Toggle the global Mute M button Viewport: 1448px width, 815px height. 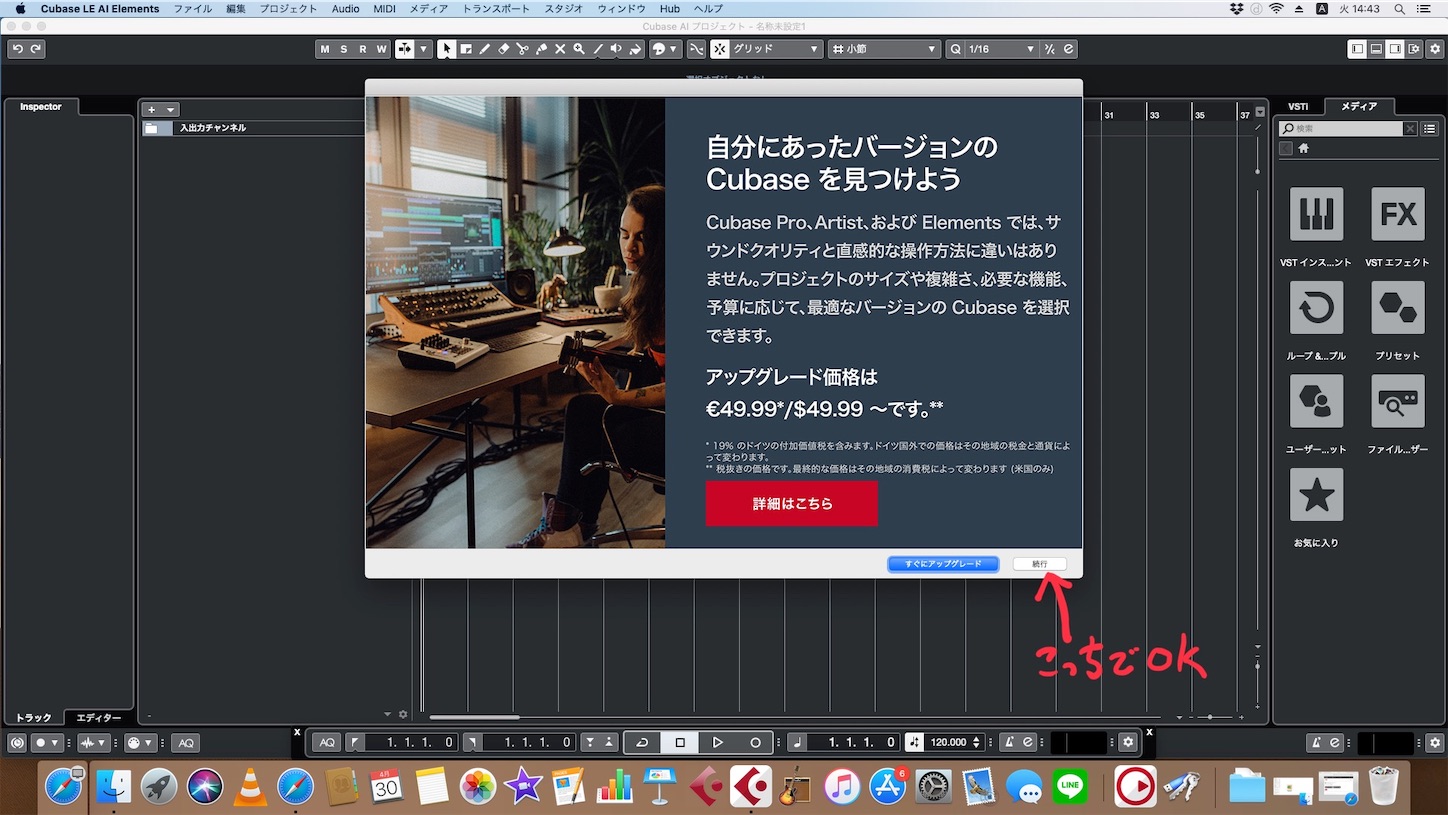[323, 48]
